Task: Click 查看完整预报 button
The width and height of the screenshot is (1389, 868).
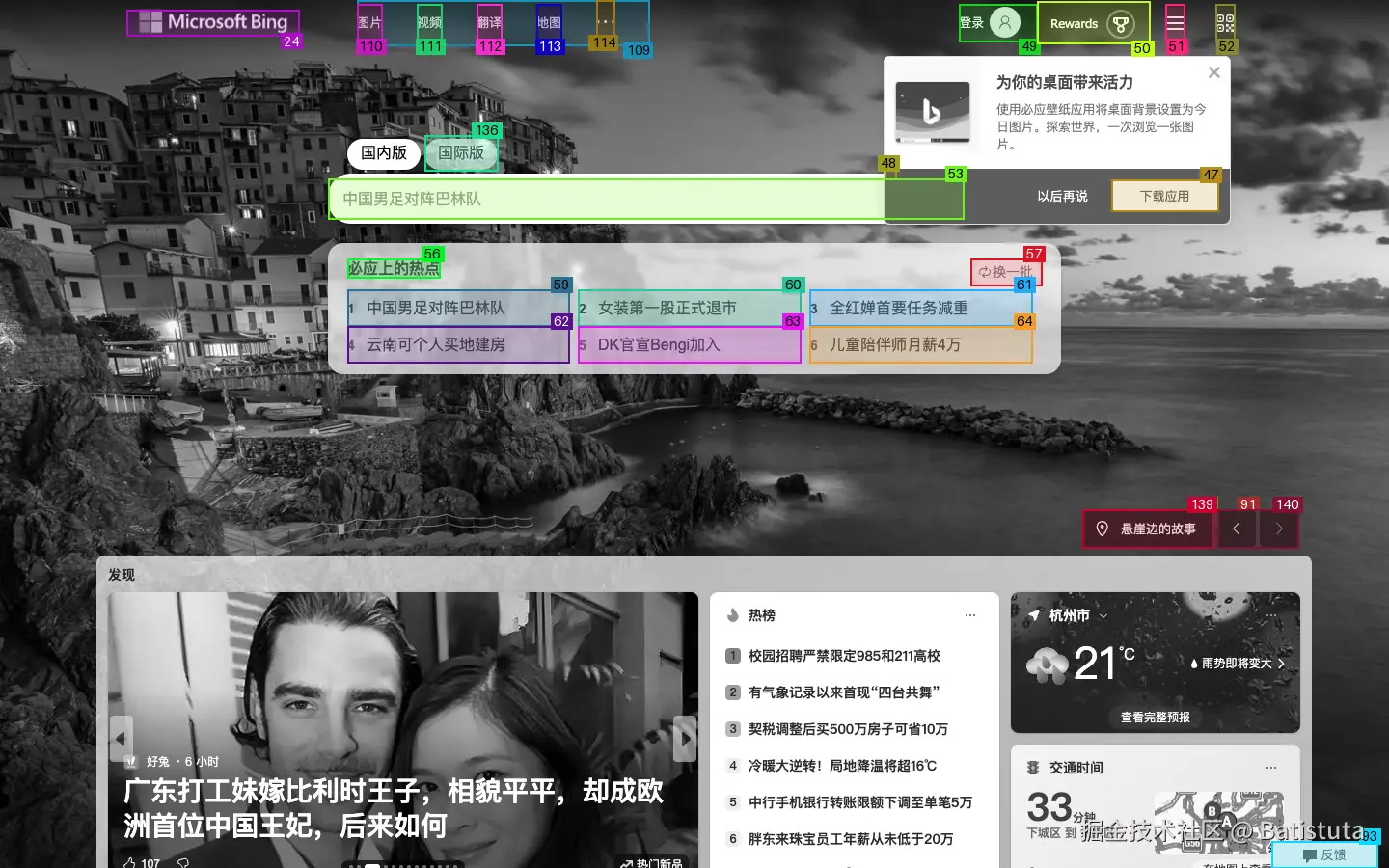Action: [1156, 718]
